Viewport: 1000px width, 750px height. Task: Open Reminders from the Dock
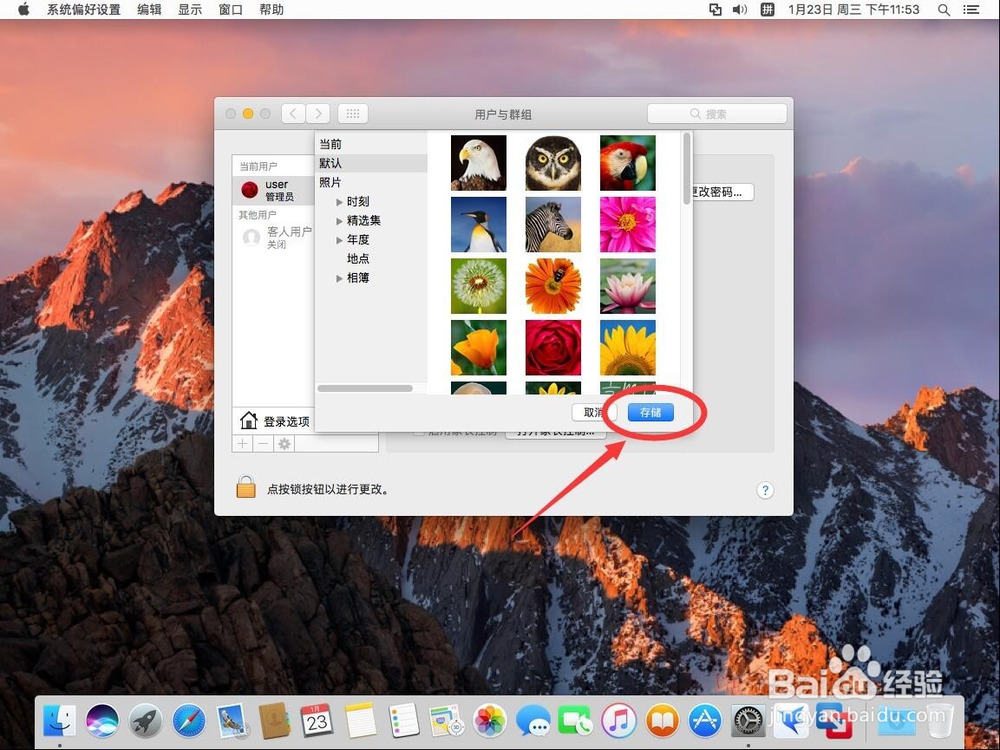click(404, 721)
